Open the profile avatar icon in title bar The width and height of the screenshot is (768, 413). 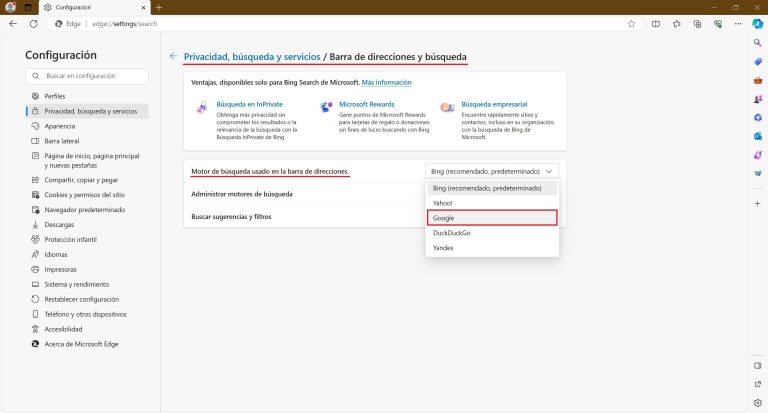click(x=10, y=7)
